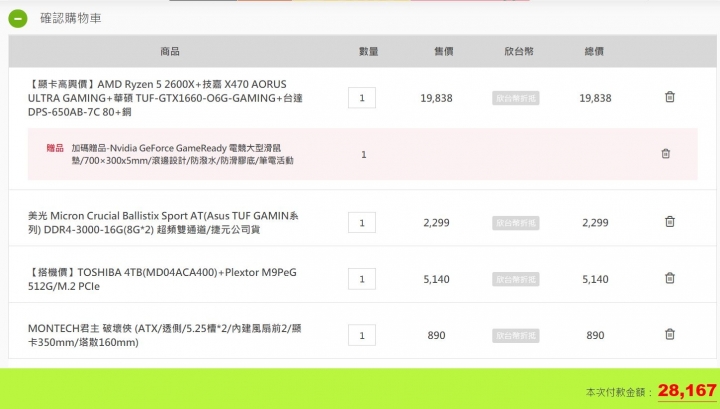Image resolution: width=720 pixels, height=409 pixels.
Task: Apply 欣台幣折抵 on TOSHIBA Plextor bundle
Action: pyautogui.click(x=516, y=279)
